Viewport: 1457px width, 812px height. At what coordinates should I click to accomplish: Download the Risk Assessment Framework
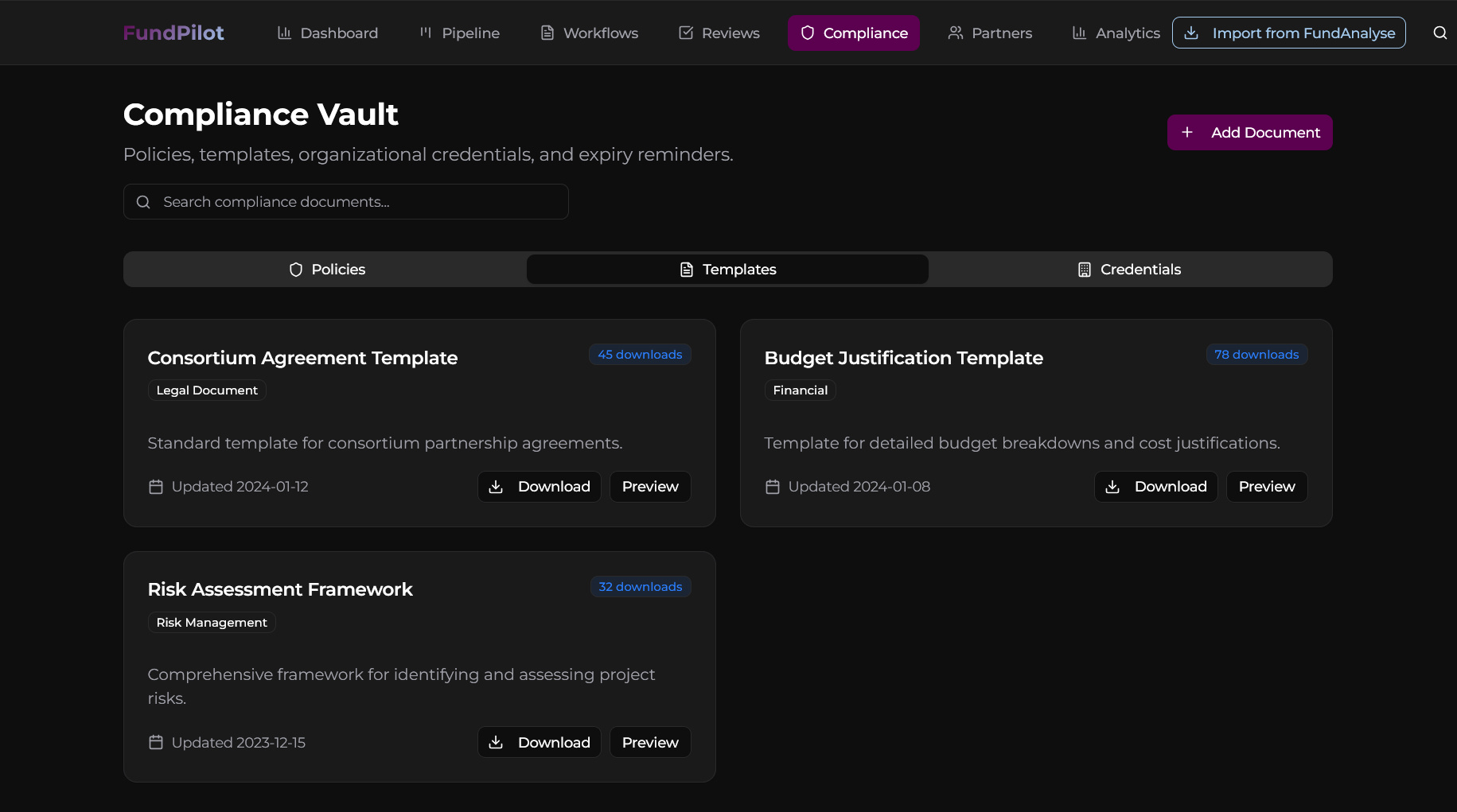[539, 743]
